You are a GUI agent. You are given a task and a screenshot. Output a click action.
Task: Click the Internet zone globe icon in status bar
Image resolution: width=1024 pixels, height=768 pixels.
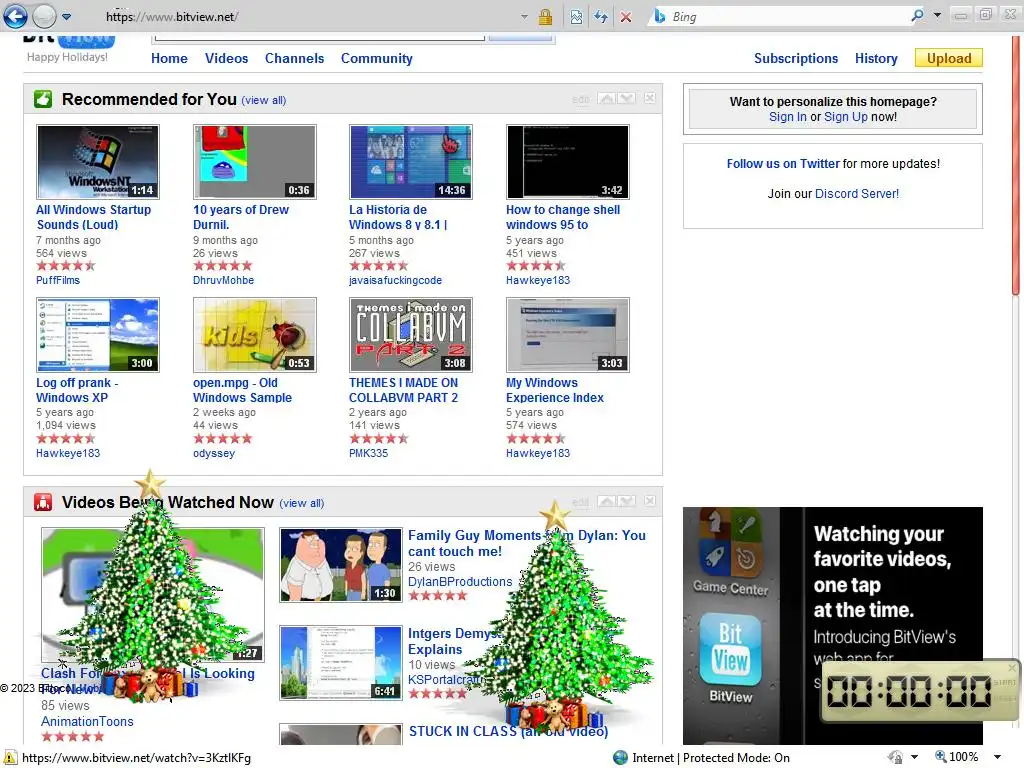pyautogui.click(x=620, y=758)
